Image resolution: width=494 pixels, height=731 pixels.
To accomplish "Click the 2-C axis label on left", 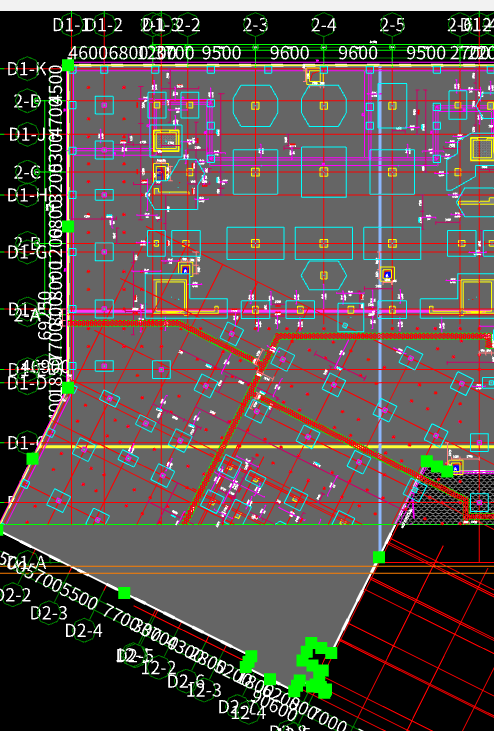I will pyautogui.click(x=27, y=172).
